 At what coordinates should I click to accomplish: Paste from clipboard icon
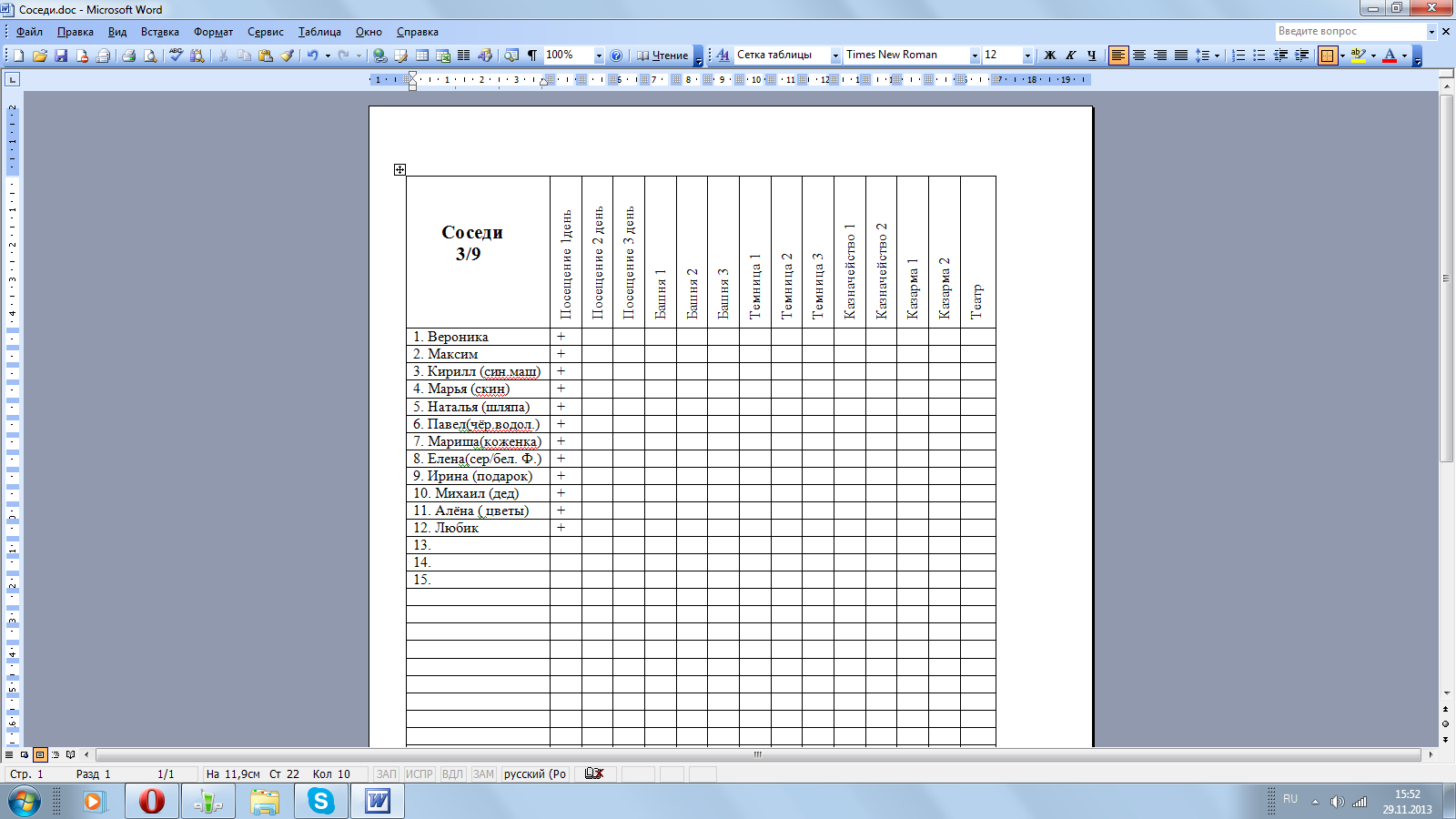[266, 56]
